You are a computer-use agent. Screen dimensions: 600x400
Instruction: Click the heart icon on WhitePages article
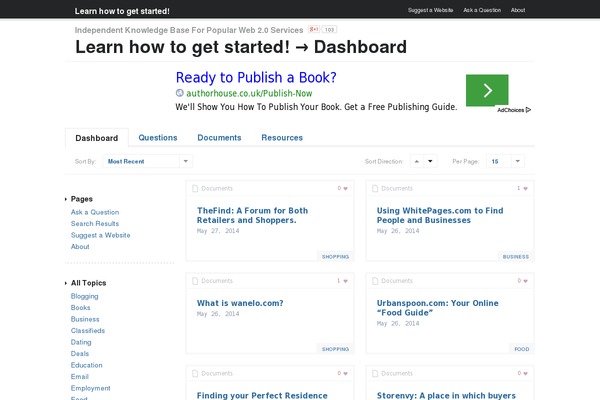(x=527, y=188)
